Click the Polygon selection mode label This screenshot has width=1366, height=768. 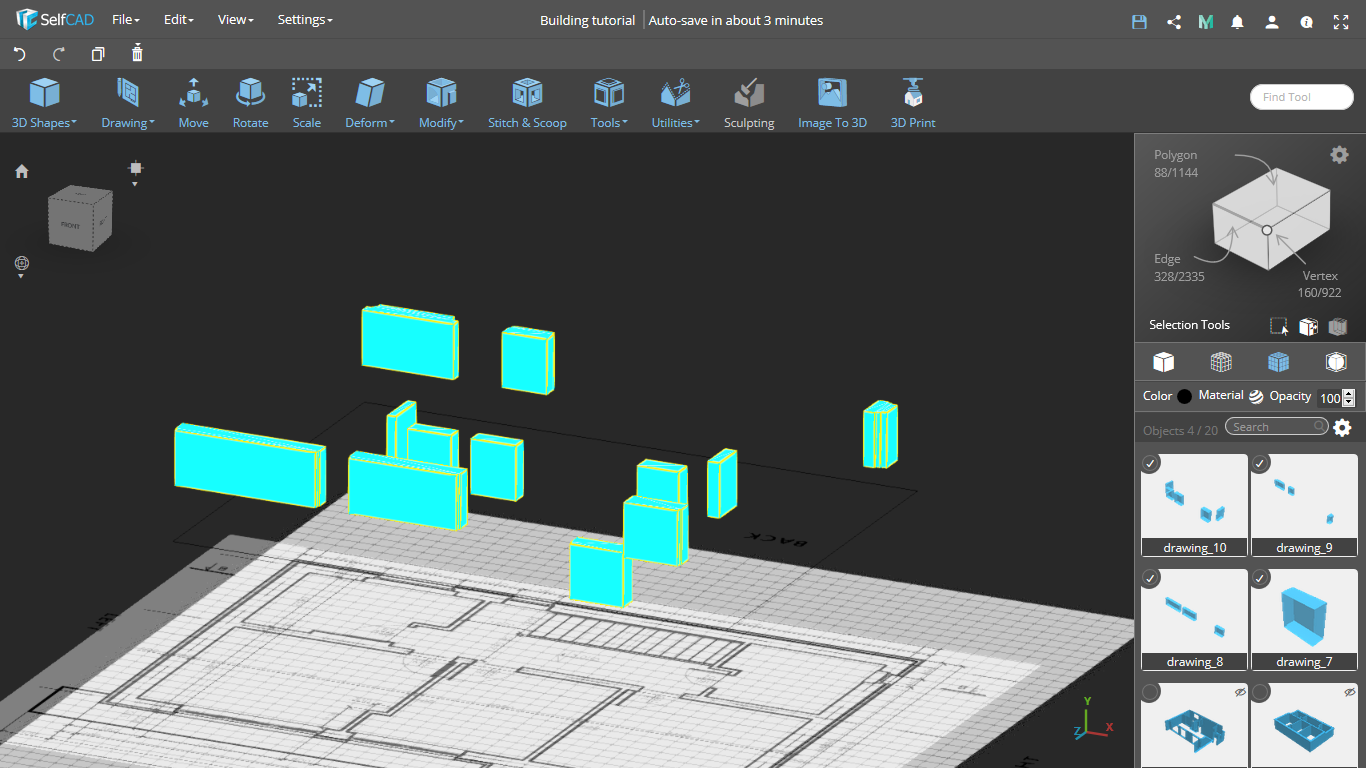[x=1175, y=155]
